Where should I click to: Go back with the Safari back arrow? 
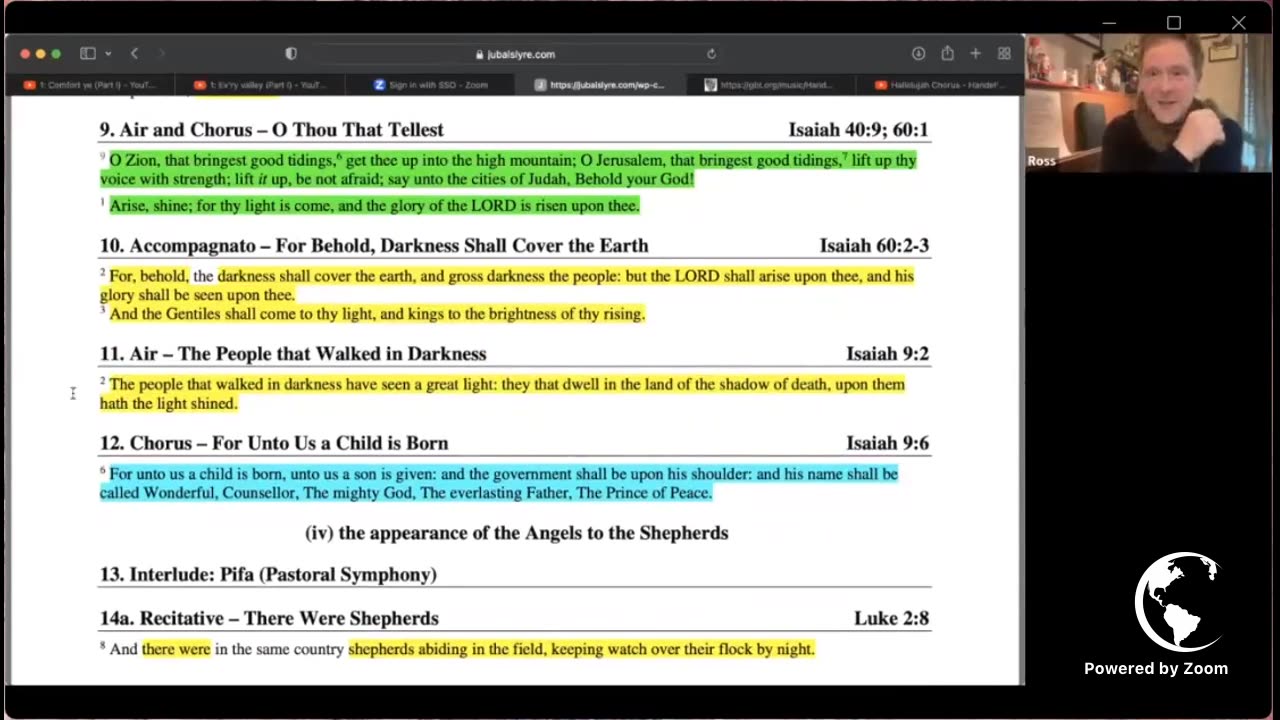(134, 54)
